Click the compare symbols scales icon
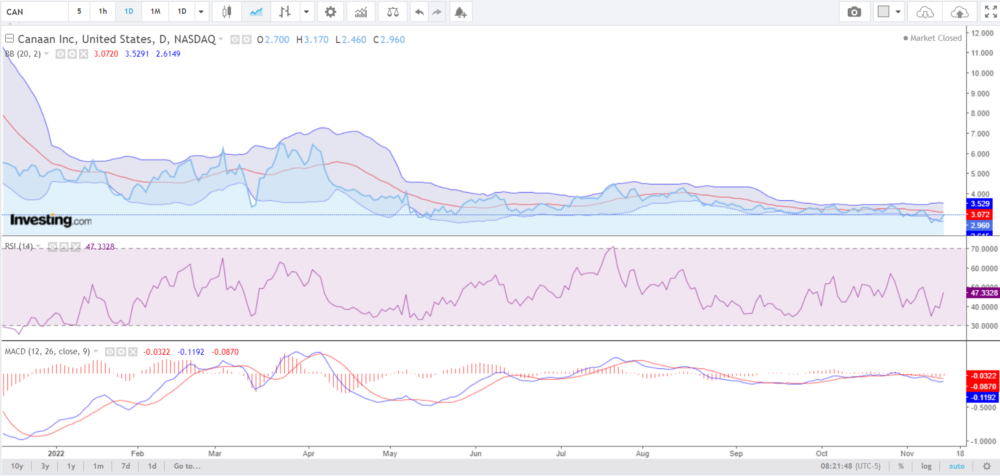This screenshot has width=1000, height=476. point(392,12)
